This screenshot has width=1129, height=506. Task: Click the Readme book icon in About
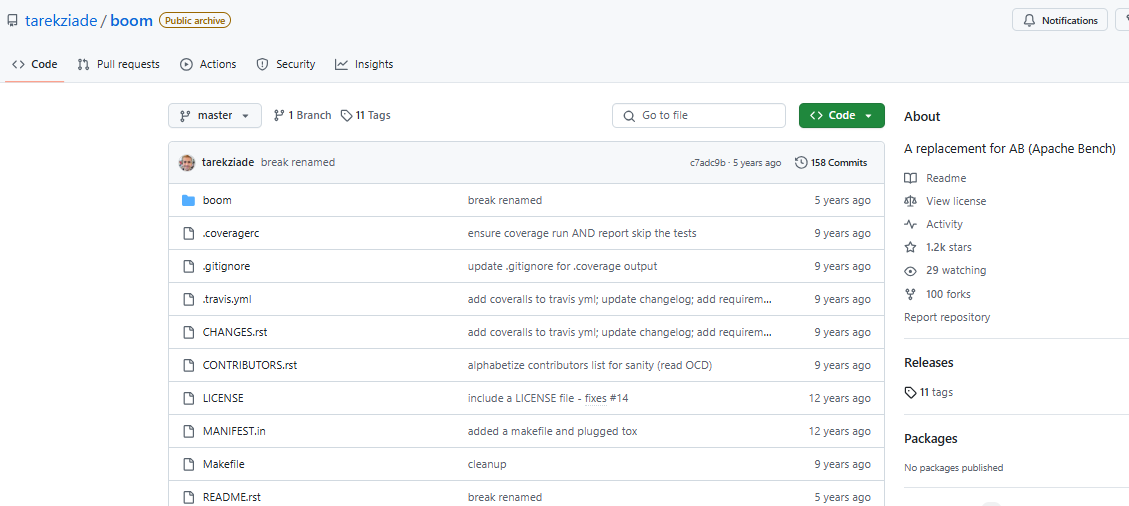tap(910, 178)
